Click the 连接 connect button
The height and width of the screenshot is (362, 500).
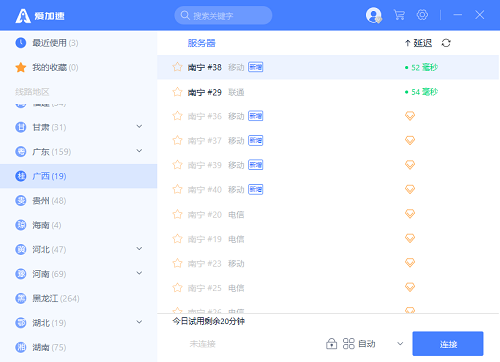click(448, 344)
